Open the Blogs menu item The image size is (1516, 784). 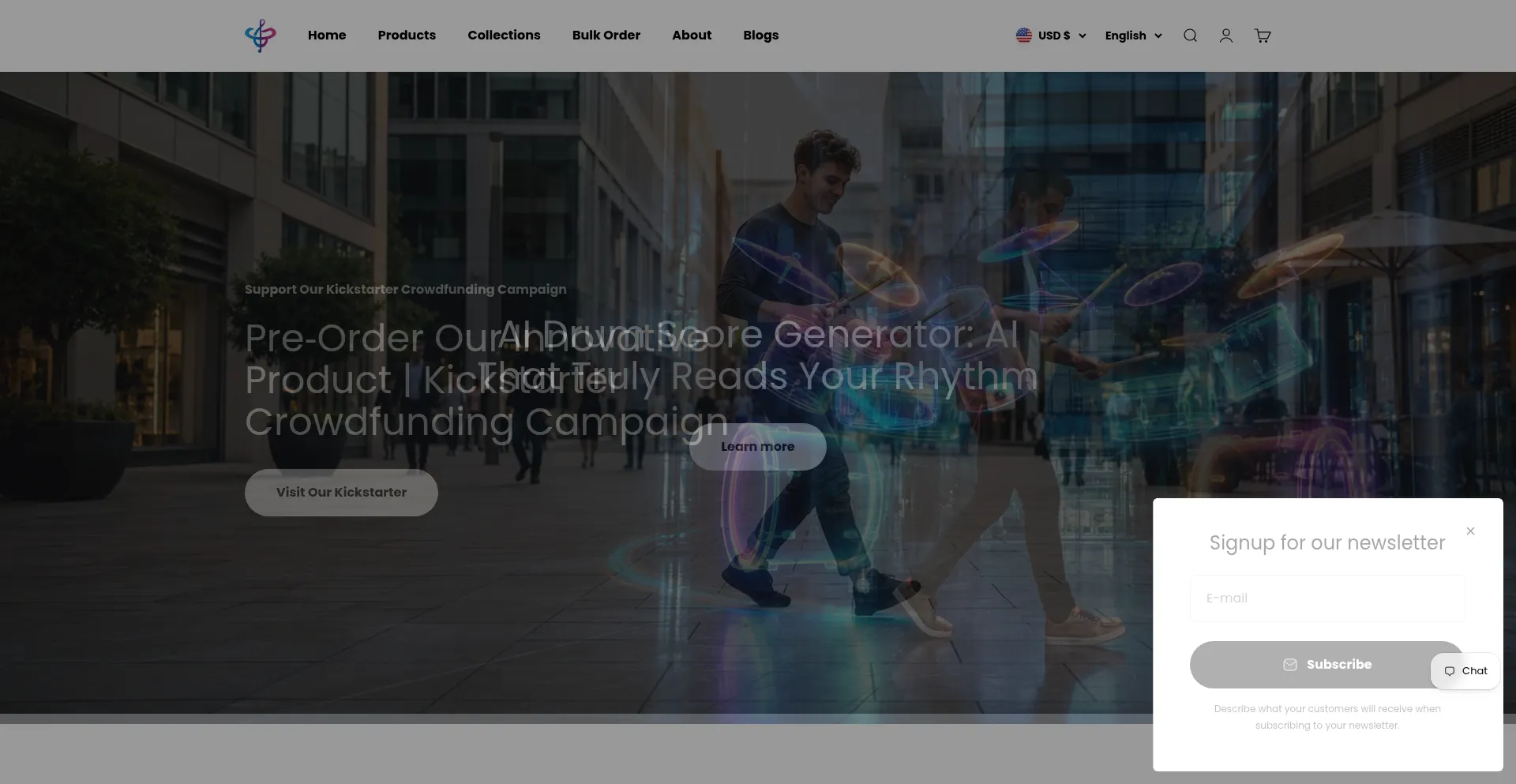coord(761,36)
